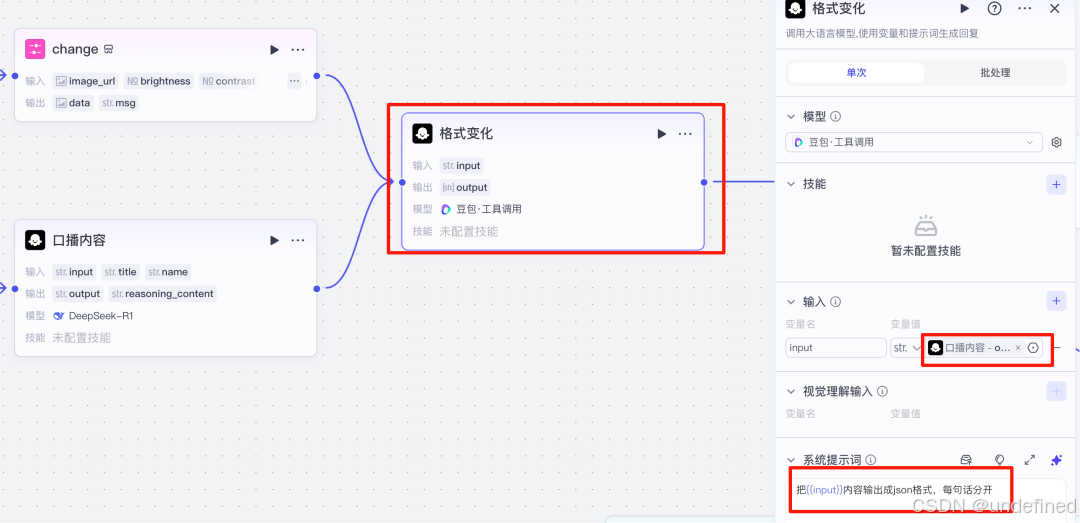Screen dimensions: 1080x523
Task: Open model settings gear icon
Action: [x=1057, y=143]
